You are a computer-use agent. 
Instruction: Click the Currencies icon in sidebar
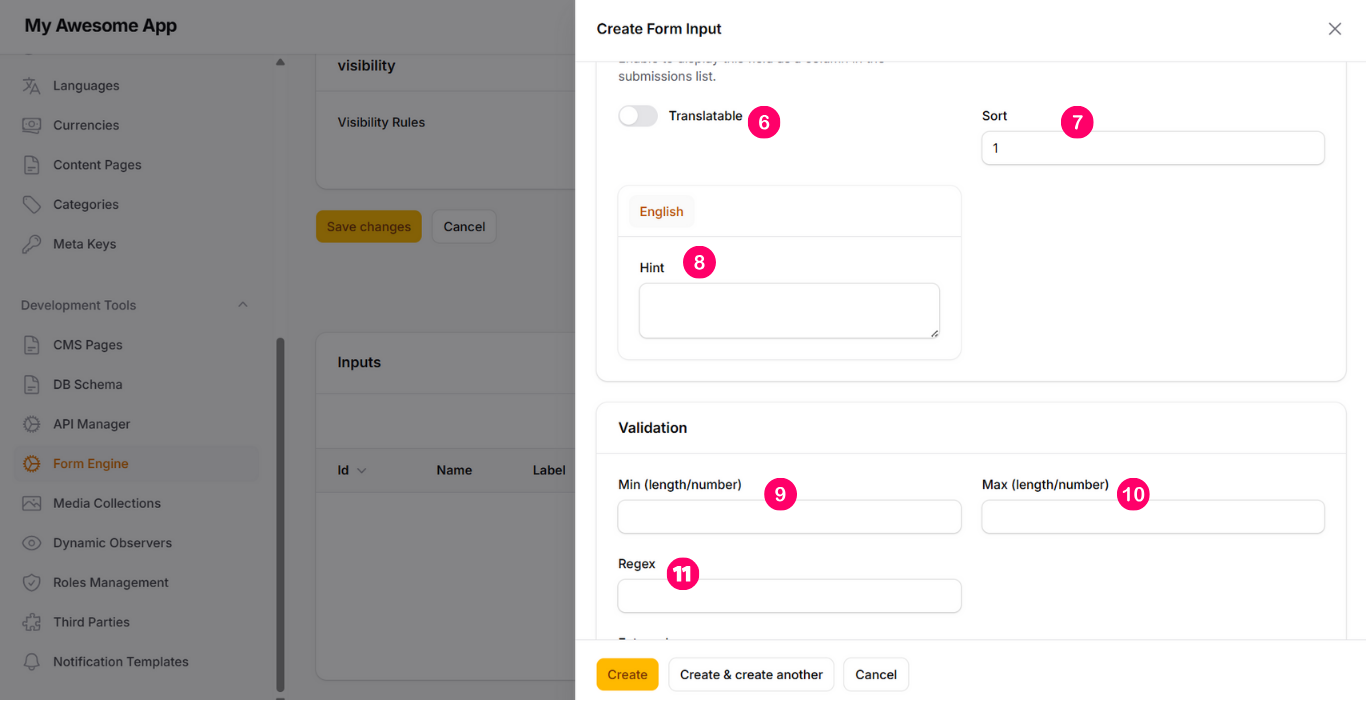[32, 125]
